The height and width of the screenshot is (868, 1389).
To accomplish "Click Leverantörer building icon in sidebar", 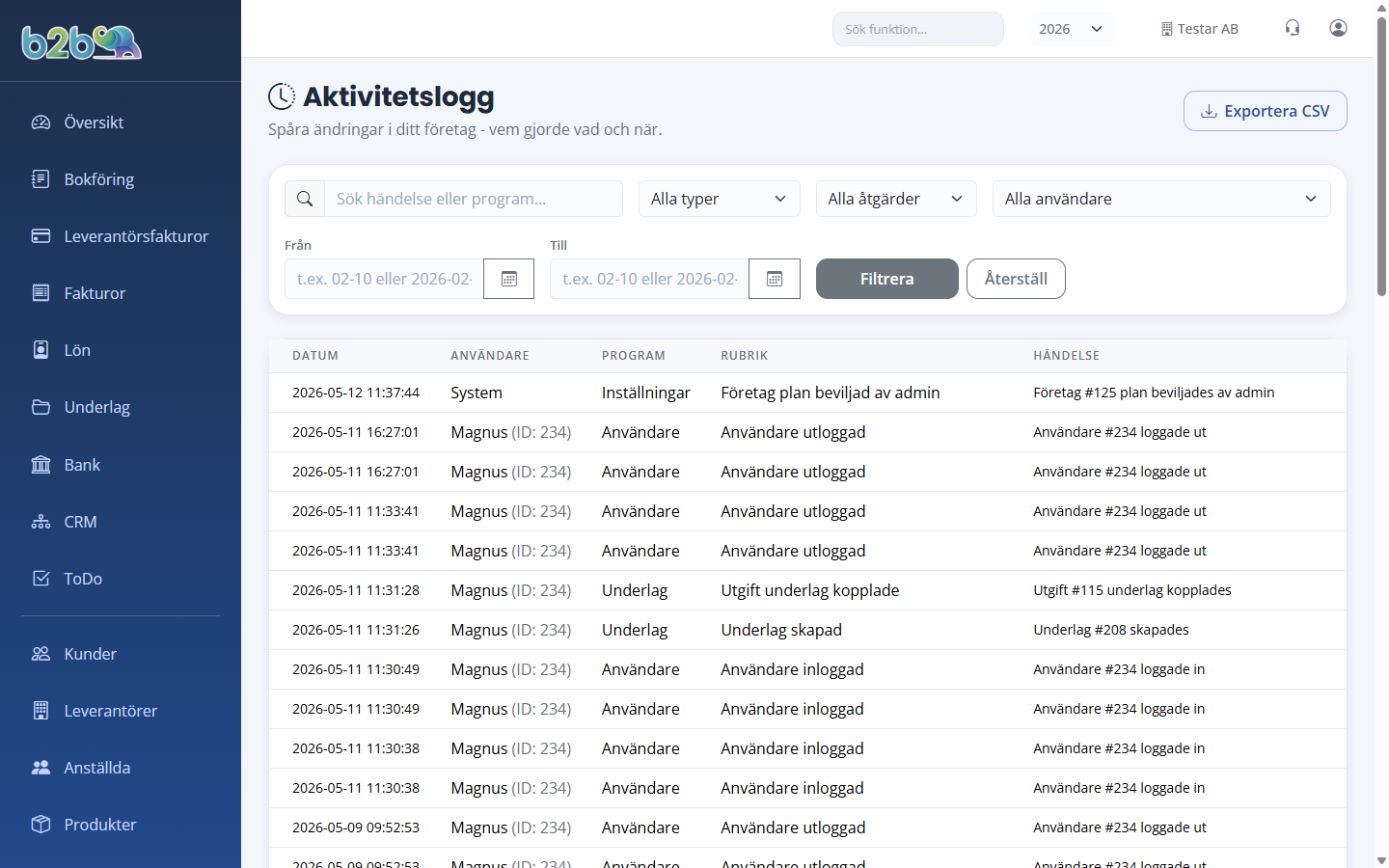I will tap(41, 711).
